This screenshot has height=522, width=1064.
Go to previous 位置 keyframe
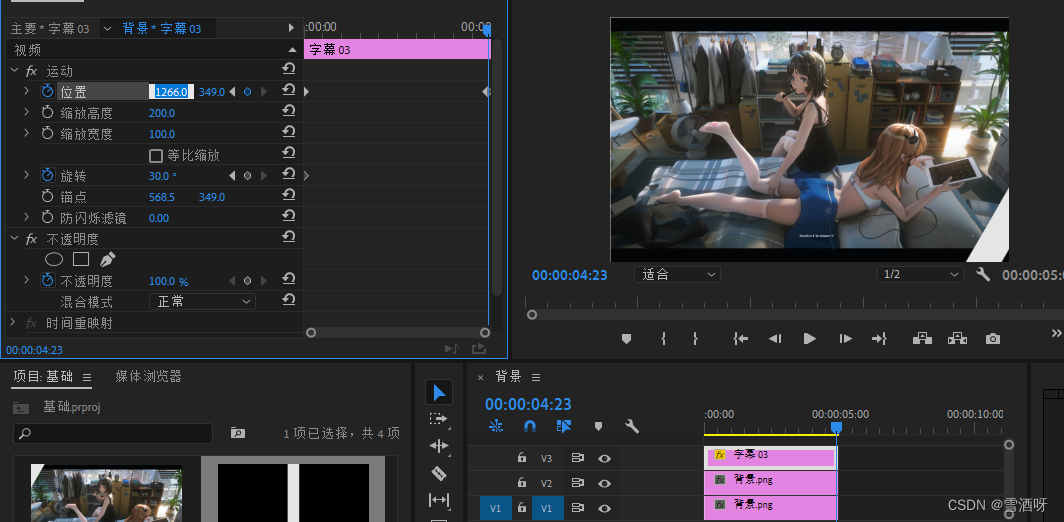[232, 92]
